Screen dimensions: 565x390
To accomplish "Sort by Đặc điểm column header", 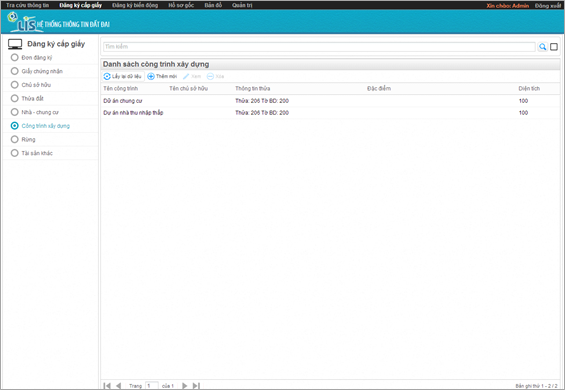I will coord(379,88).
